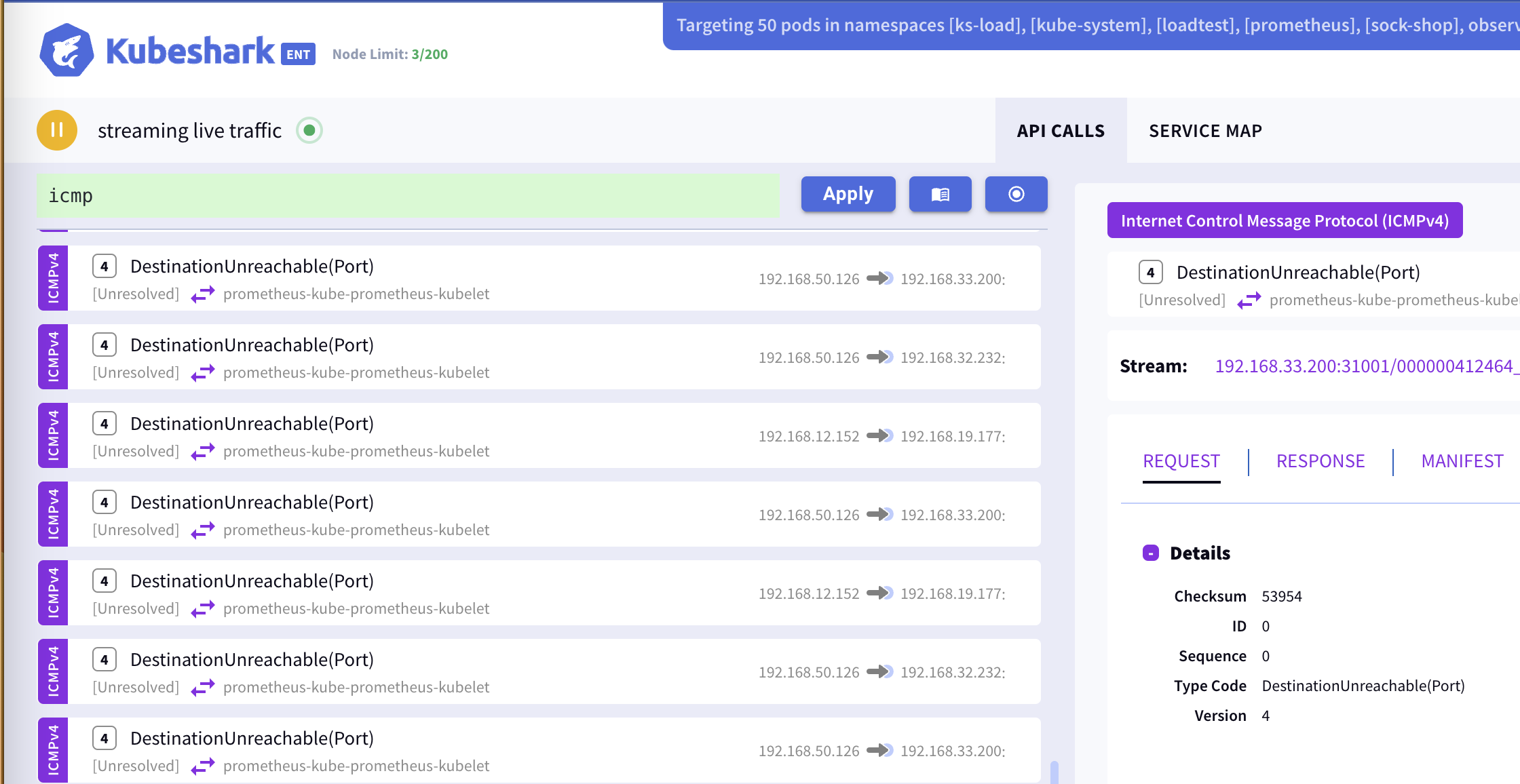Apply the icmp filter
The height and width of the screenshot is (784, 1520).
point(848,195)
